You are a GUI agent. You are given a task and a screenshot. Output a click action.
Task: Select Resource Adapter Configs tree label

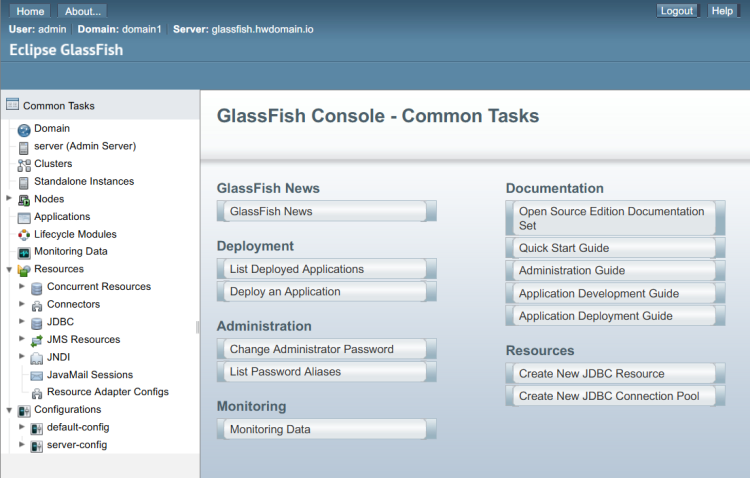(108, 392)
